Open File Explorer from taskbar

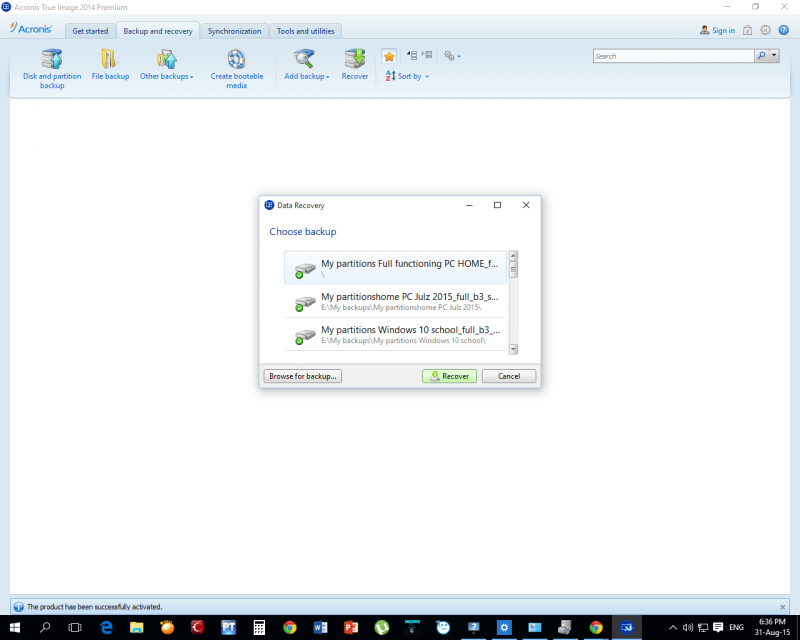136,627
